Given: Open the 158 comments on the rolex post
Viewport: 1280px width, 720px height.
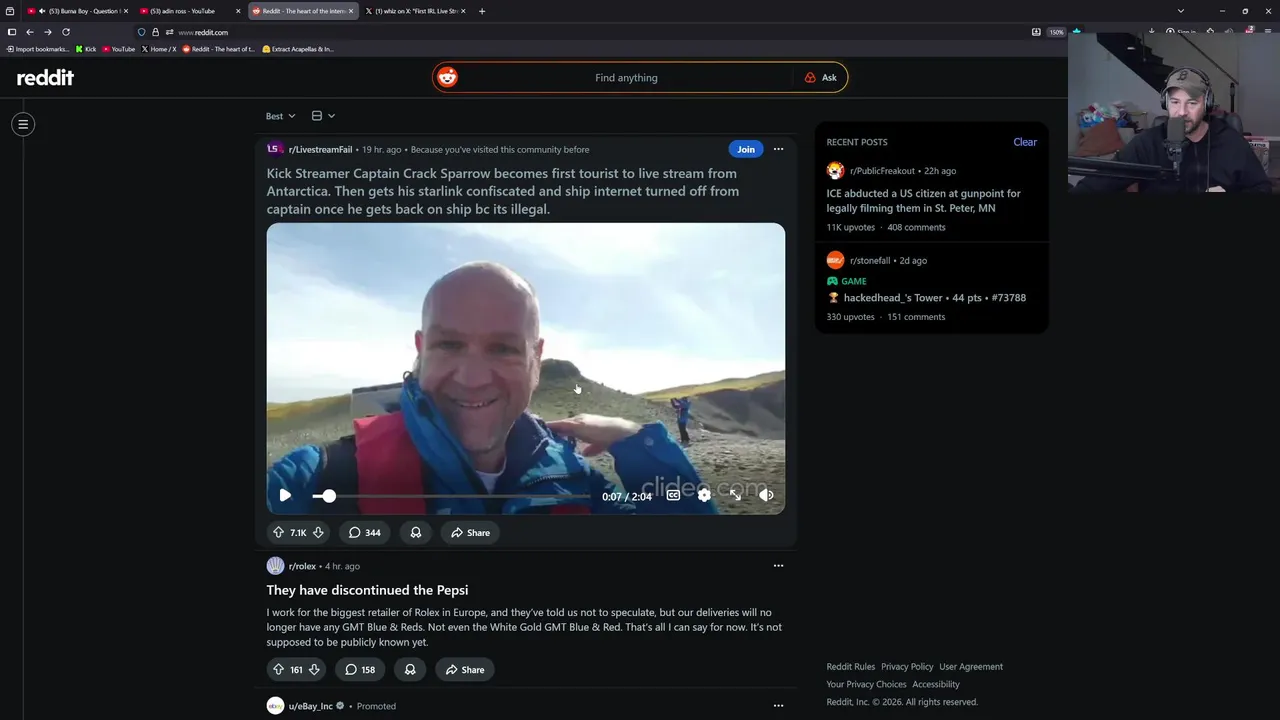Looking at the screenshot, I should coord(360,670).
